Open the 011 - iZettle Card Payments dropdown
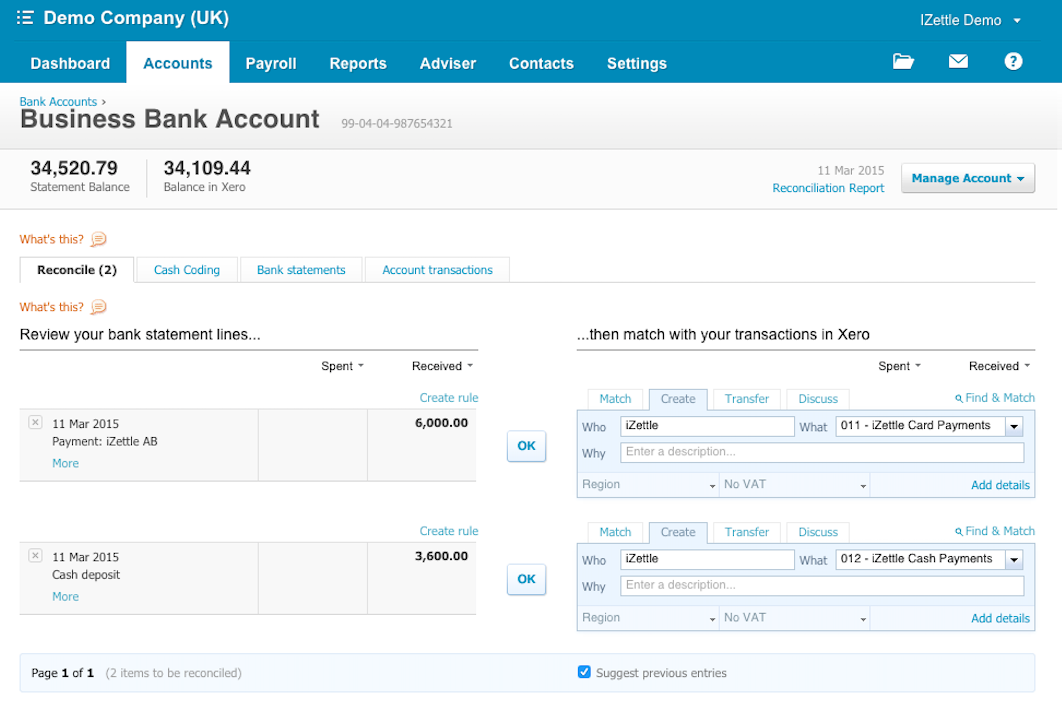 (x=1014, y=426)
